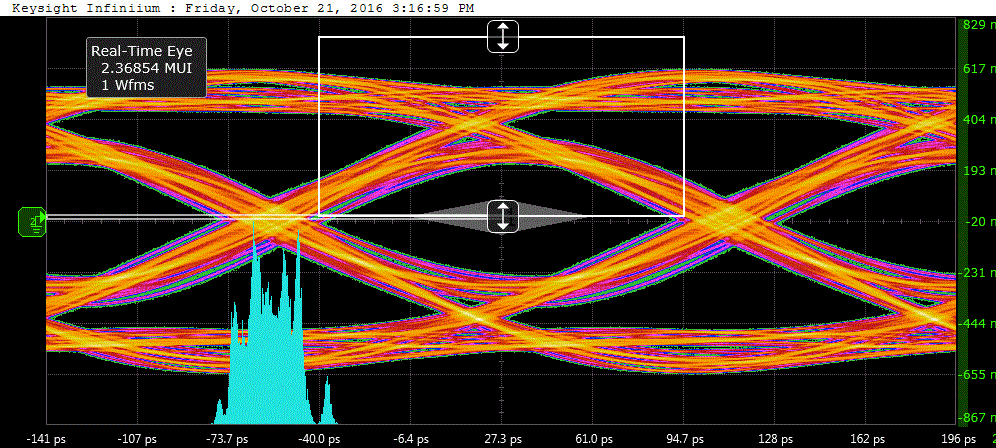996x448 pixels.
Task: Click the bottom vertical resize handle on the window
Action: click(502, 216)
